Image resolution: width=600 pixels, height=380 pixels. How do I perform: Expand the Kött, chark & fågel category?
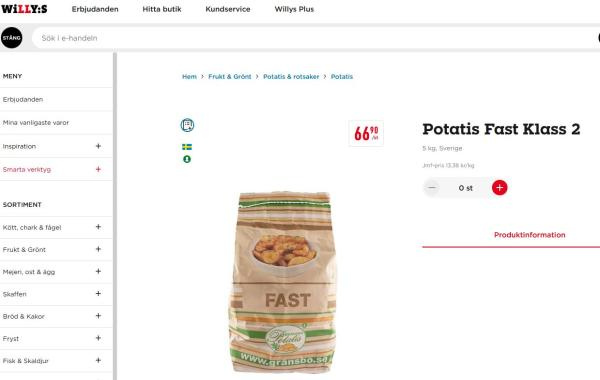tap(98, 227)
